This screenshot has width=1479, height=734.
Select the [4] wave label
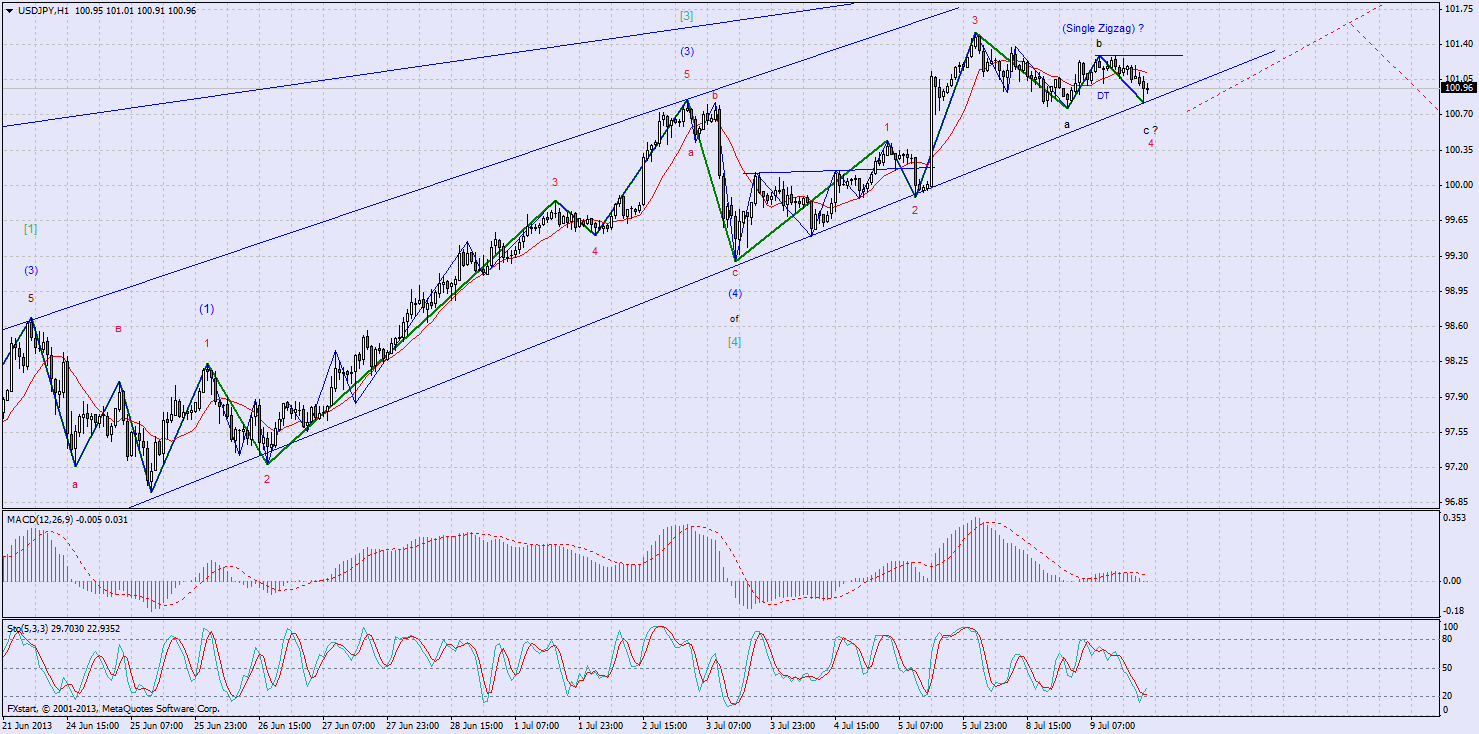(x=734, y=342)
